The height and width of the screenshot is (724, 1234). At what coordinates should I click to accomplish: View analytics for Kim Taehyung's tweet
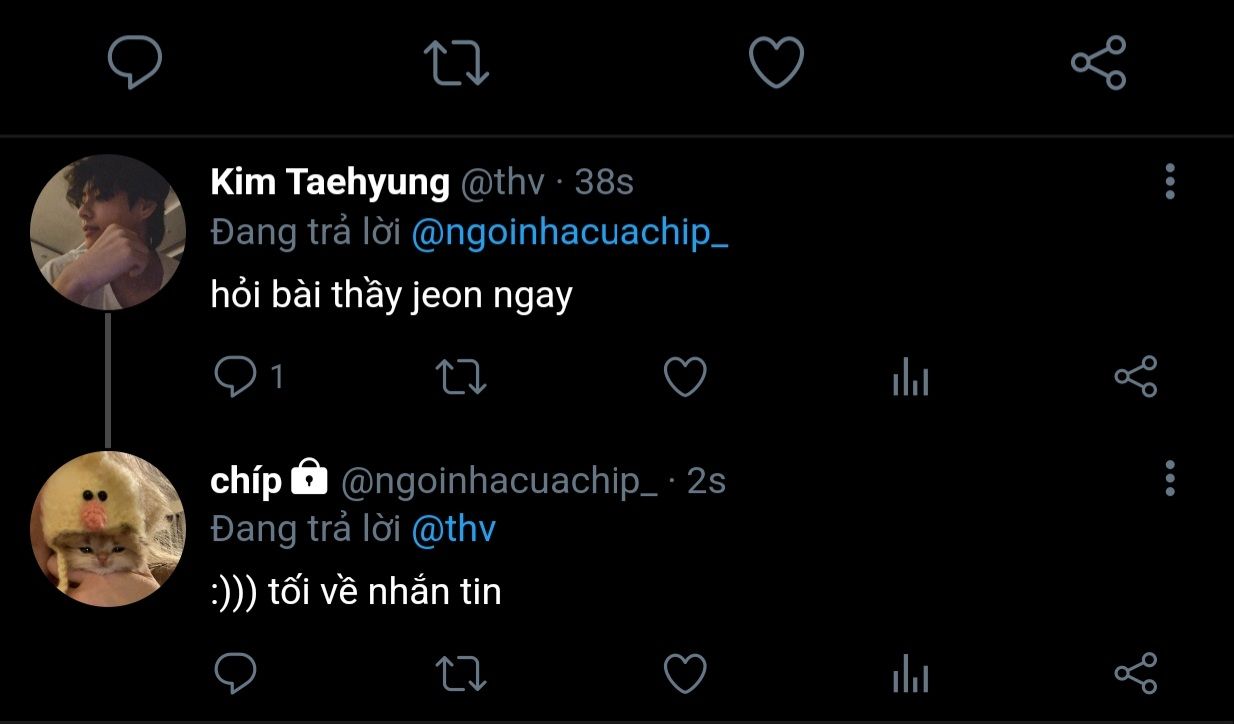pyautogui.click(x=910, y=379)
